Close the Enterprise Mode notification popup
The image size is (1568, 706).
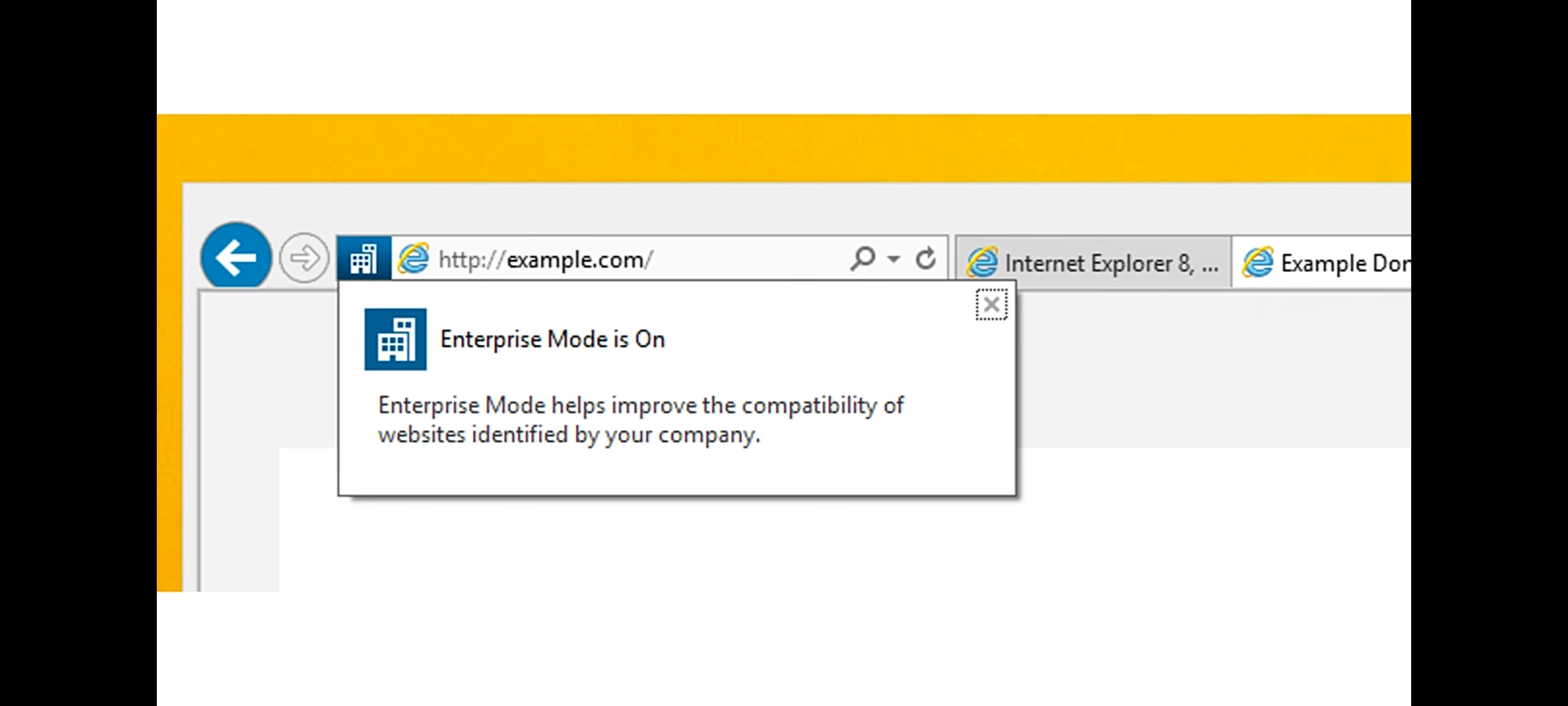point(991,305)
